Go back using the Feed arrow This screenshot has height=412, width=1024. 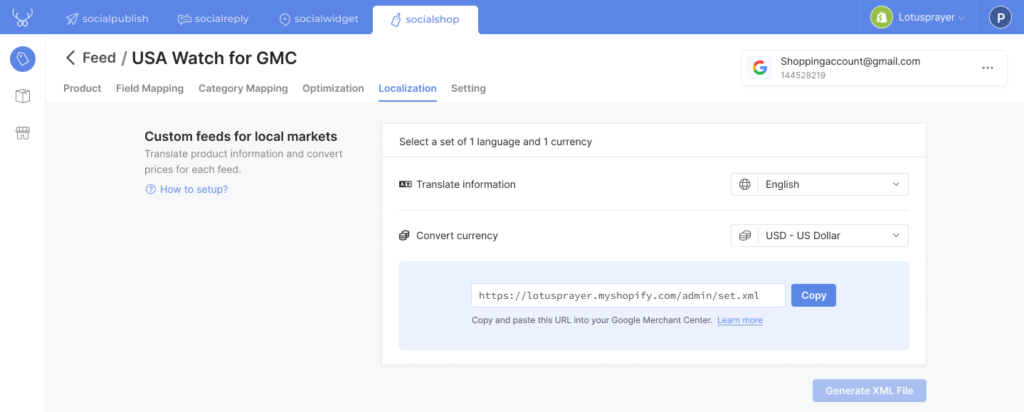(71, 58)
